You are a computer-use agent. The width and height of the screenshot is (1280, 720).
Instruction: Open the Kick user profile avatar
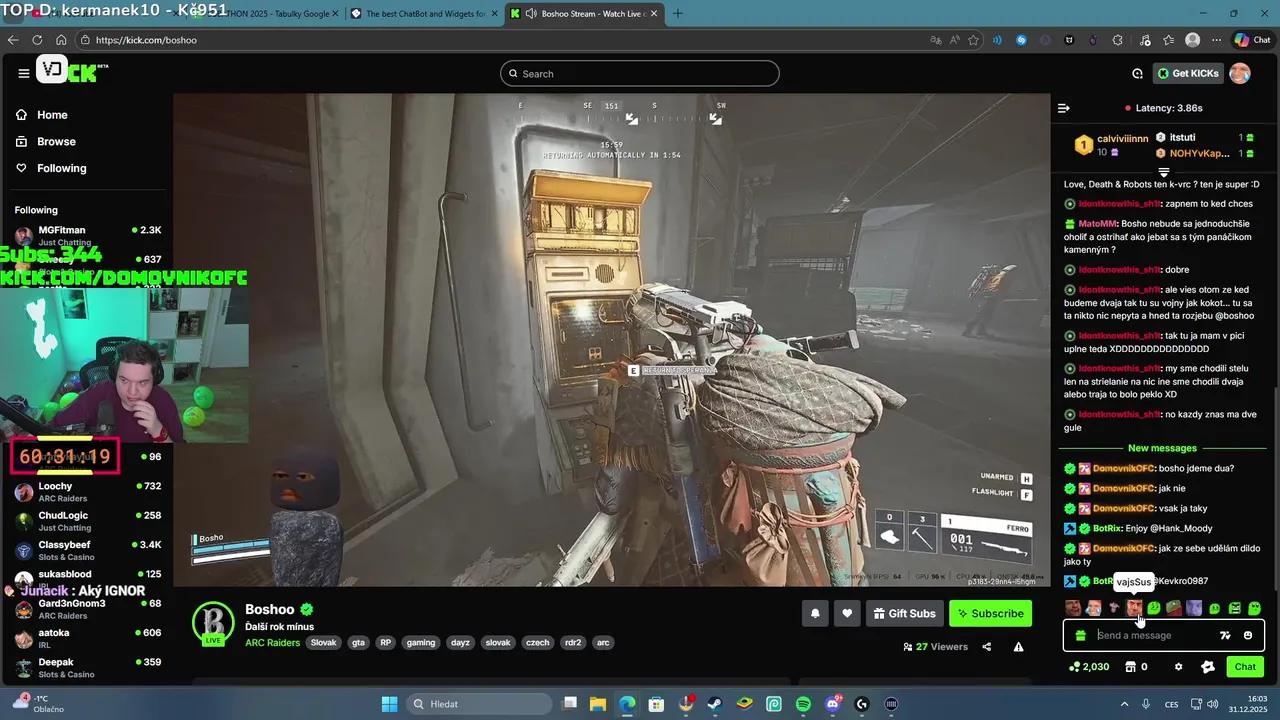point(1240,73)
